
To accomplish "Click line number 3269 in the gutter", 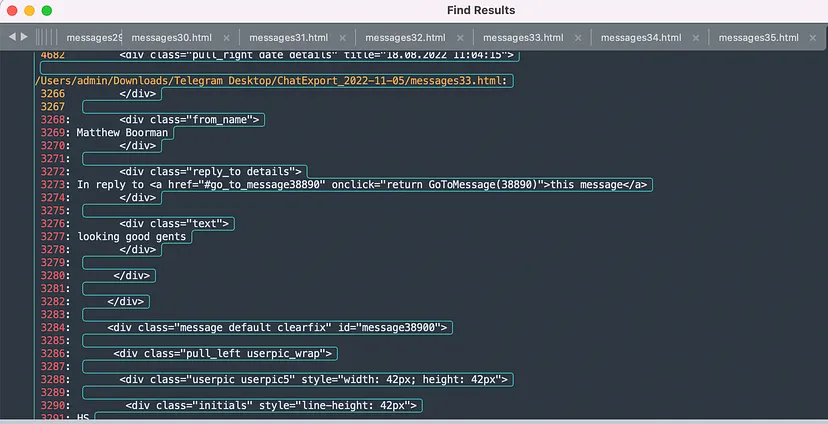I will point(53,133).
